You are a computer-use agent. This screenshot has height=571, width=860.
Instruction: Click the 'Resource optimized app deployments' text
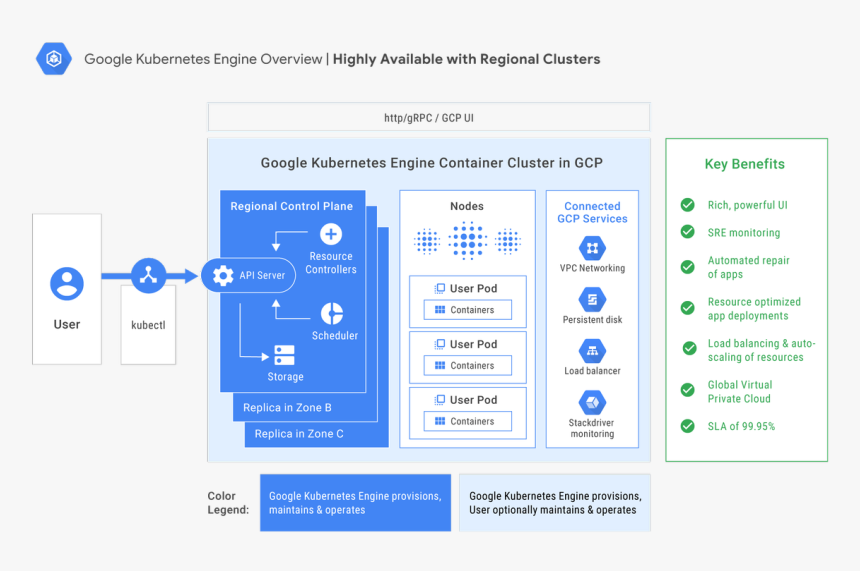pyautogui.click(x=754, y=309)
